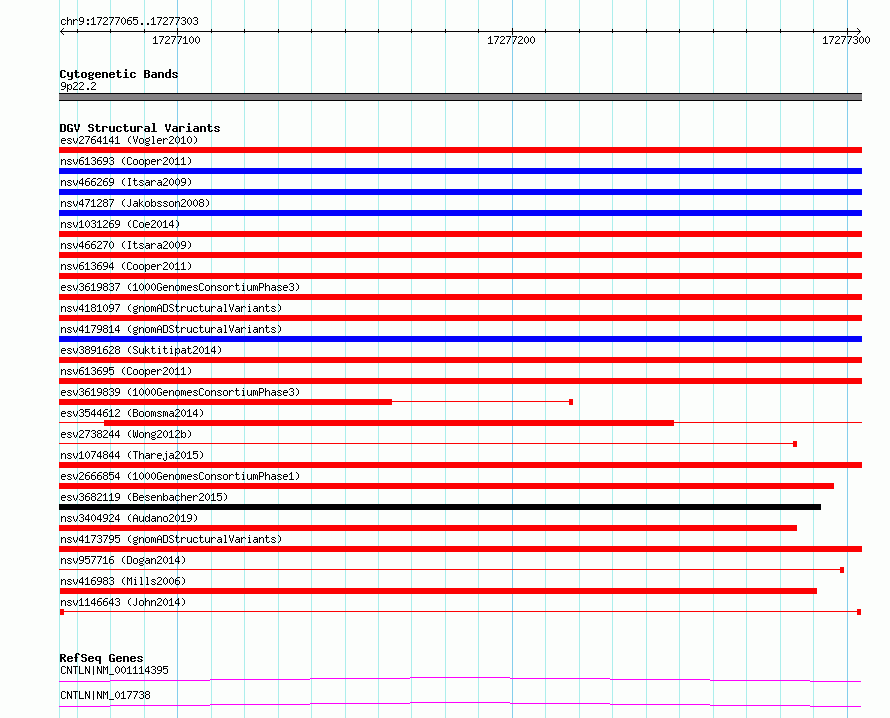Click the red bar under esv3891628
Screen dimensions: 890x718
coord(460,360)
